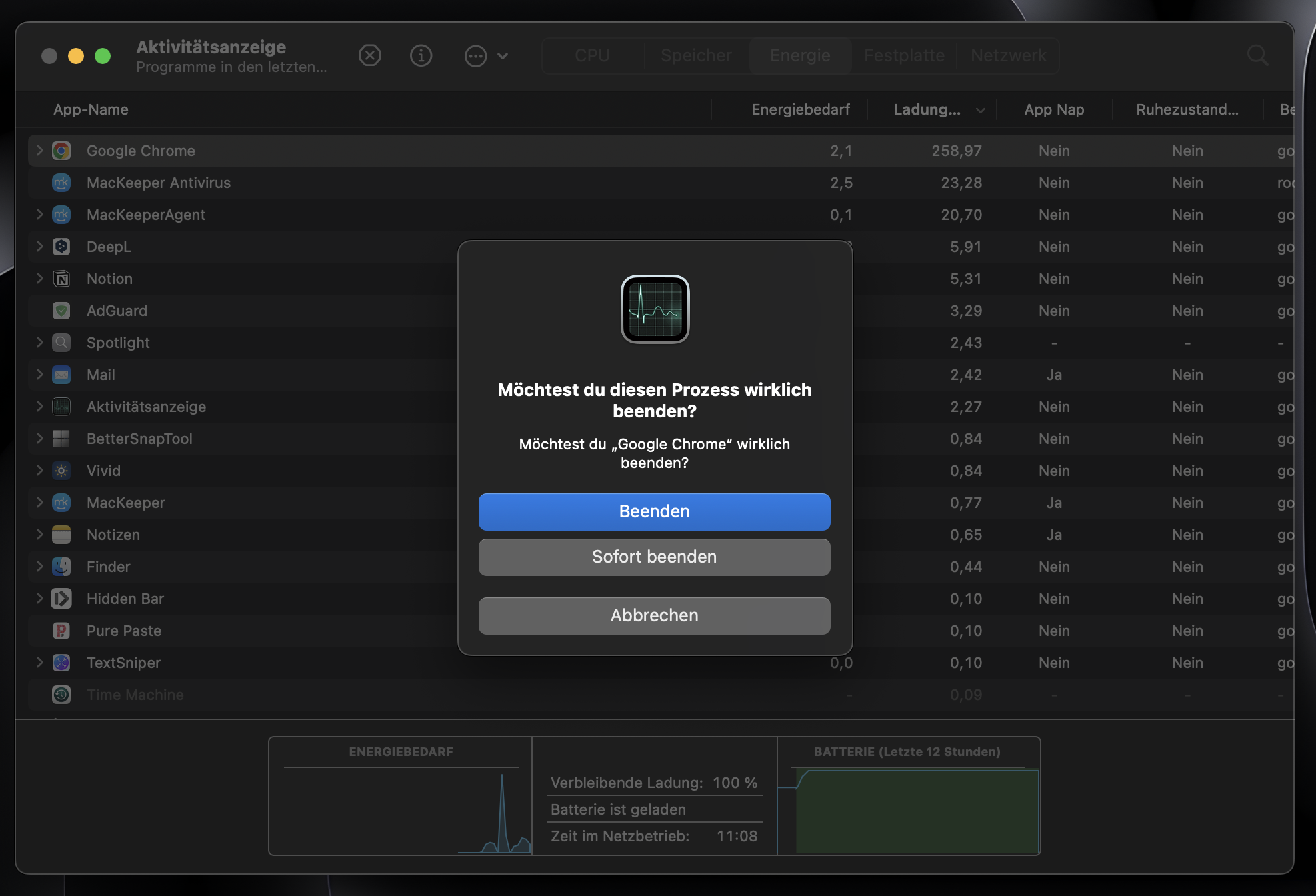
Task: Click the AdGuard shield icon
Action: [61, 311]
